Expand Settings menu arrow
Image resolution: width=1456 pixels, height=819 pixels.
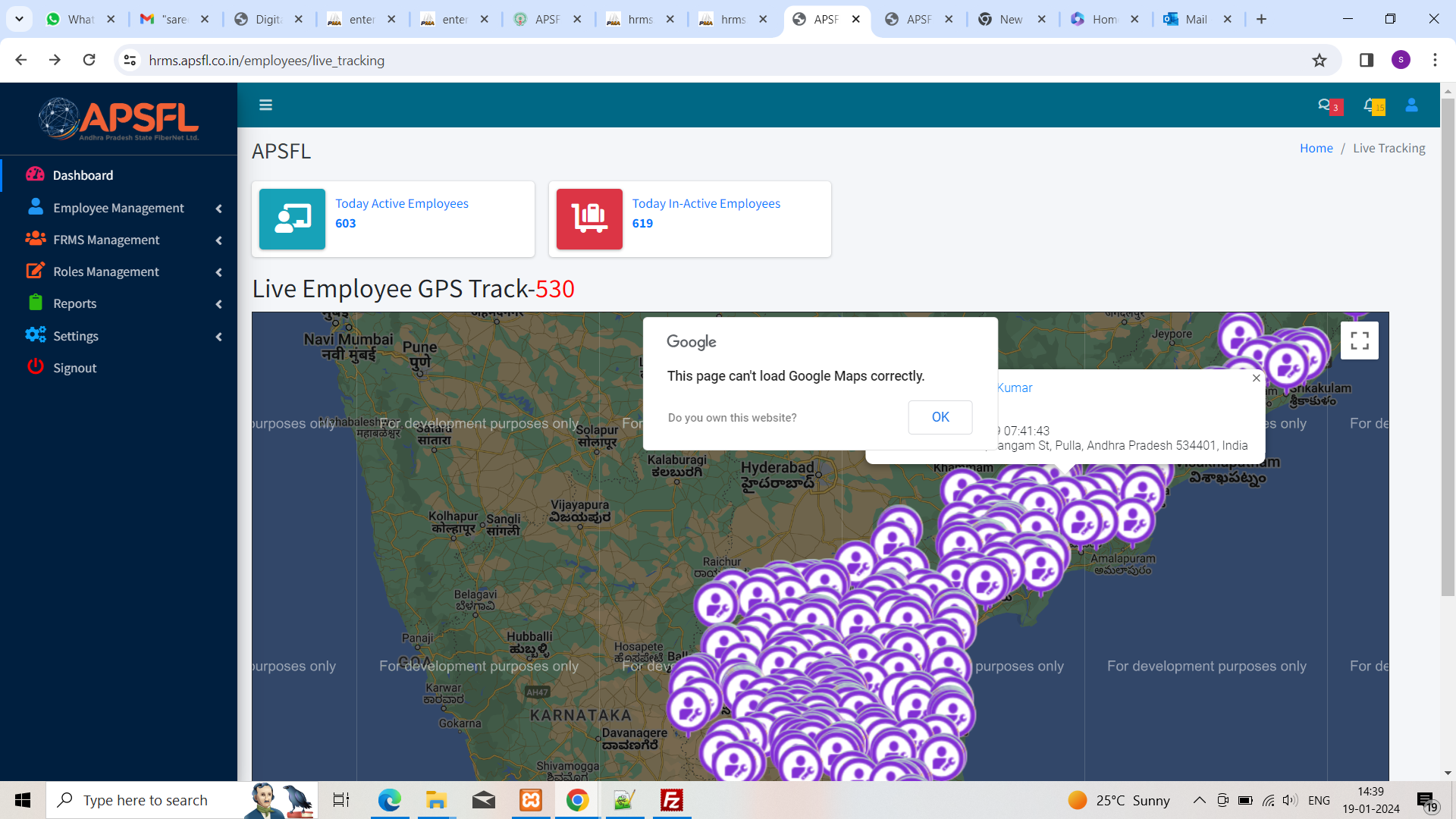[218, 337]
